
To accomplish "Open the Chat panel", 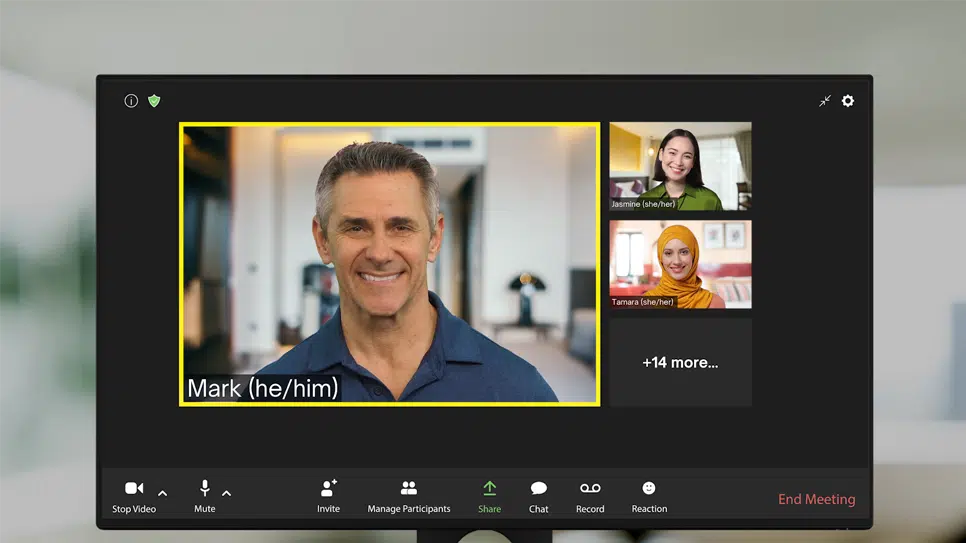I will tap(538, 497).
